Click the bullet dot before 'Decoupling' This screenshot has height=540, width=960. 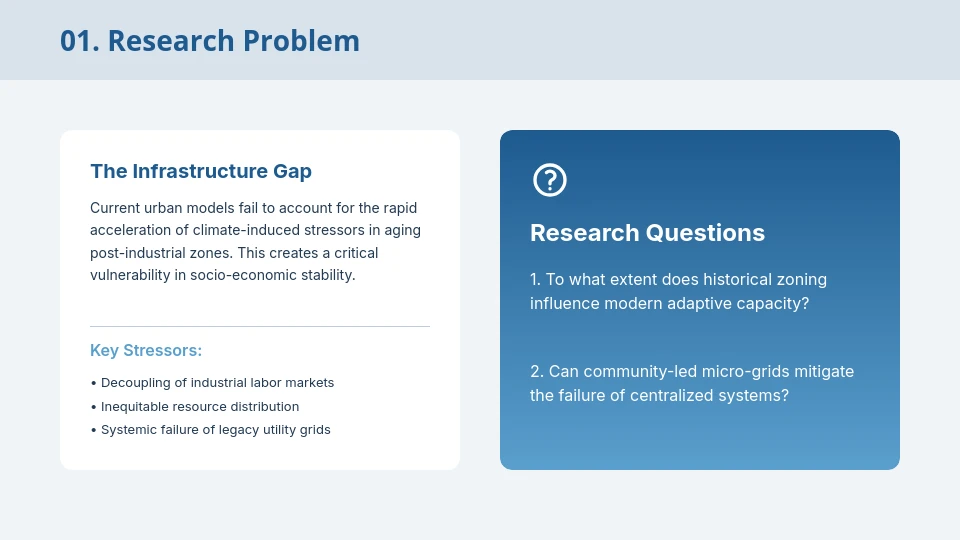(x=93, y=383)
